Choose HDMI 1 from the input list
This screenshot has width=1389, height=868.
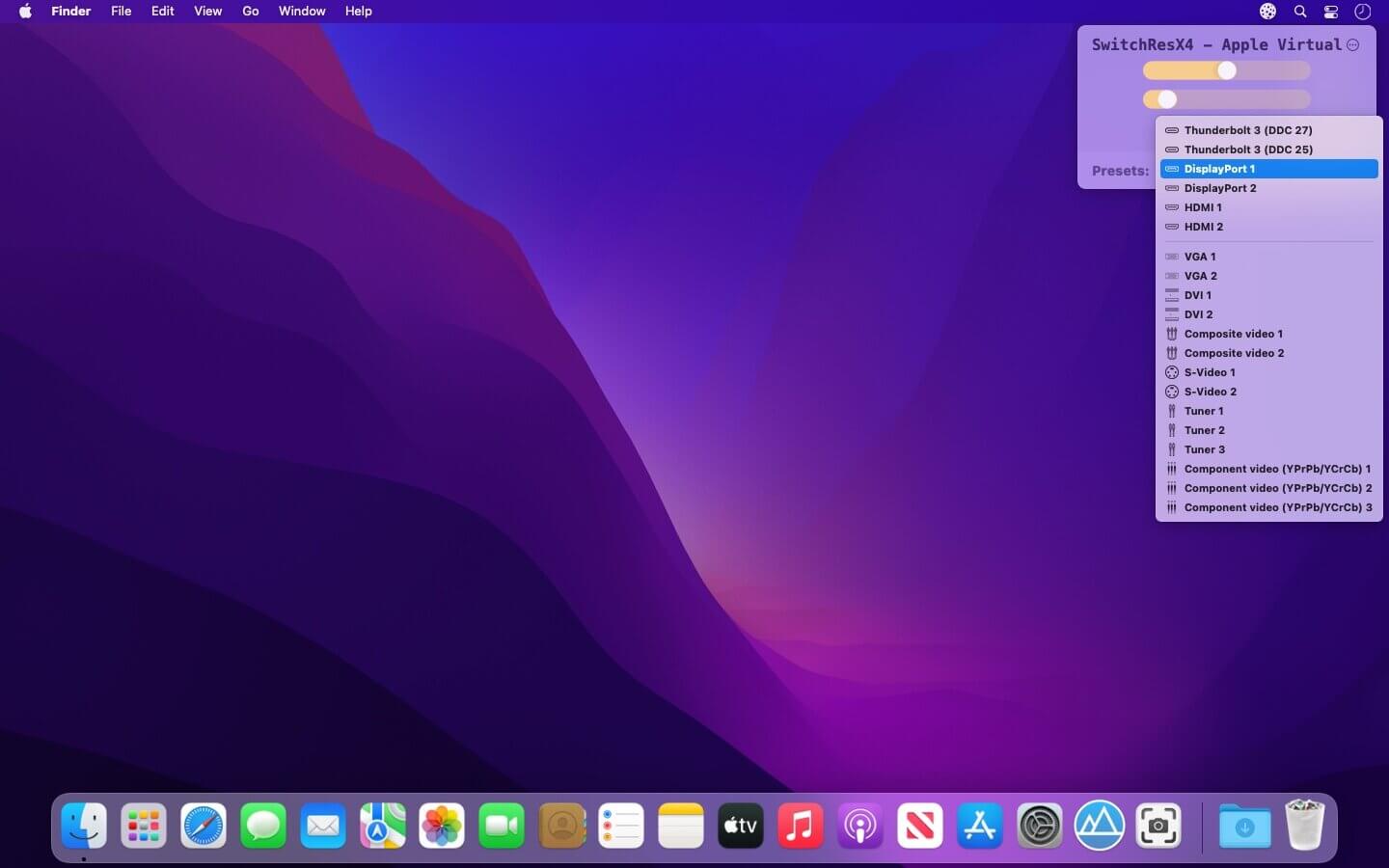[1203, 207]
